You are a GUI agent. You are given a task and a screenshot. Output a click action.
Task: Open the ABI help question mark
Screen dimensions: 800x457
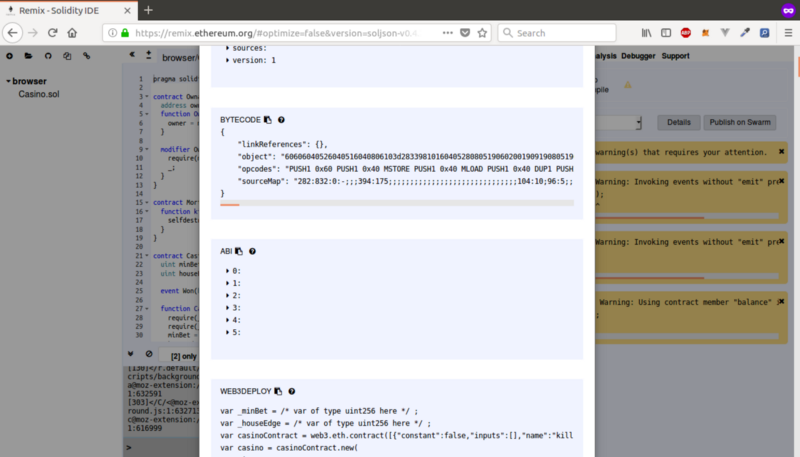click(252, 251)
